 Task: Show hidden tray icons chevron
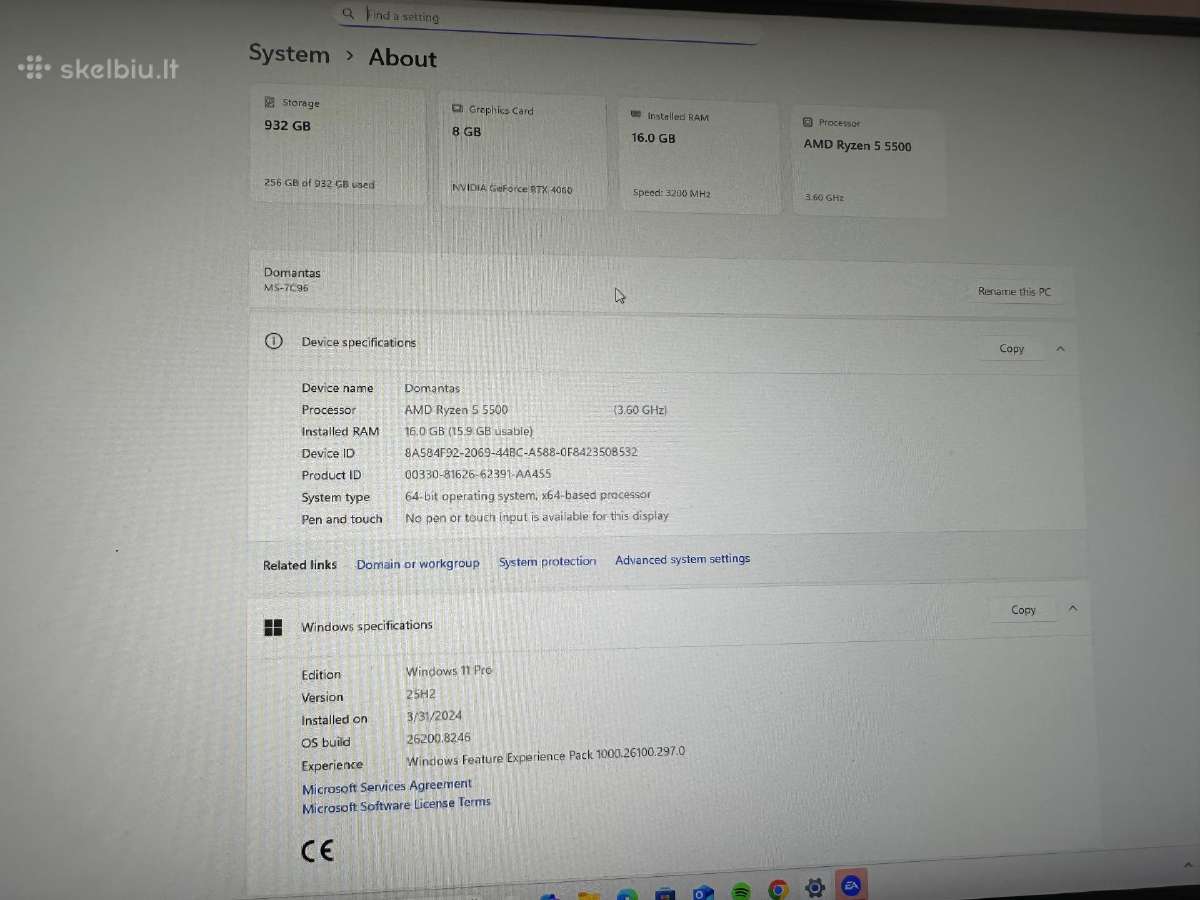[x=1189, y=867]
